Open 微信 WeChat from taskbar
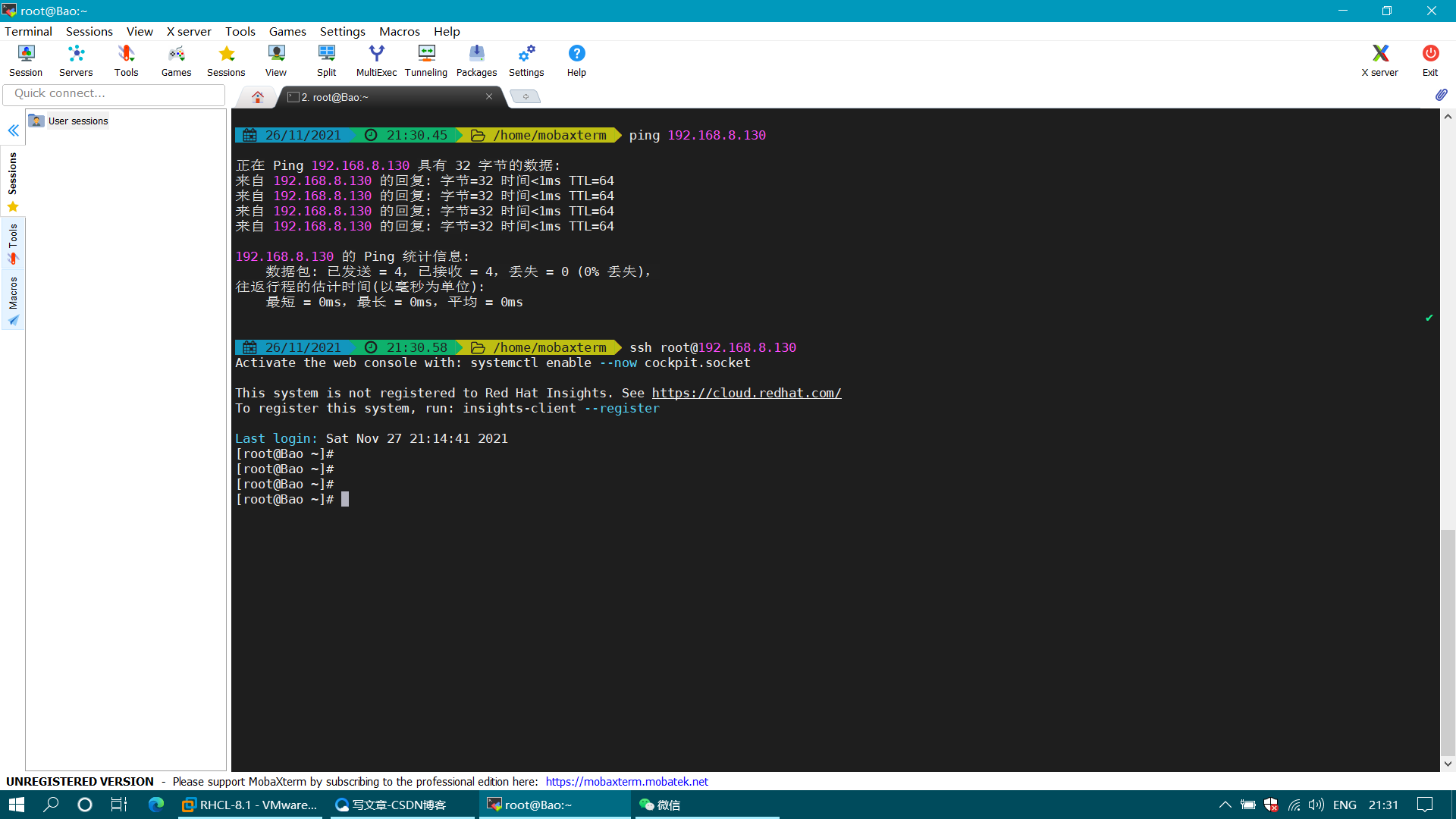This screenshot has height=819, width=1456. coord(707,805)
